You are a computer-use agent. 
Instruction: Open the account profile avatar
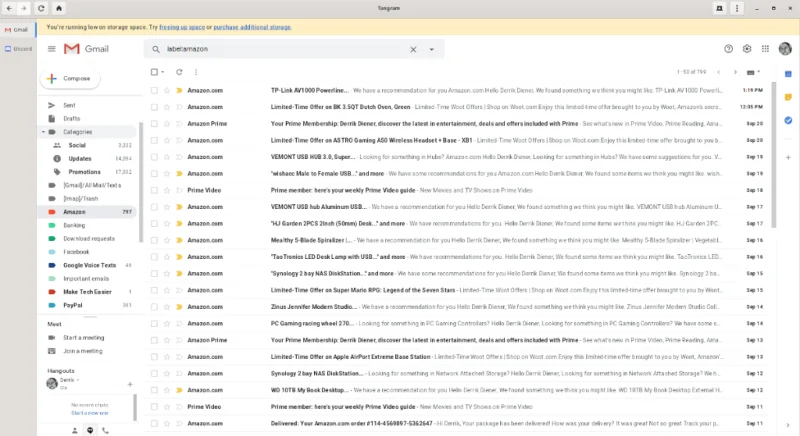pos(785,49)
